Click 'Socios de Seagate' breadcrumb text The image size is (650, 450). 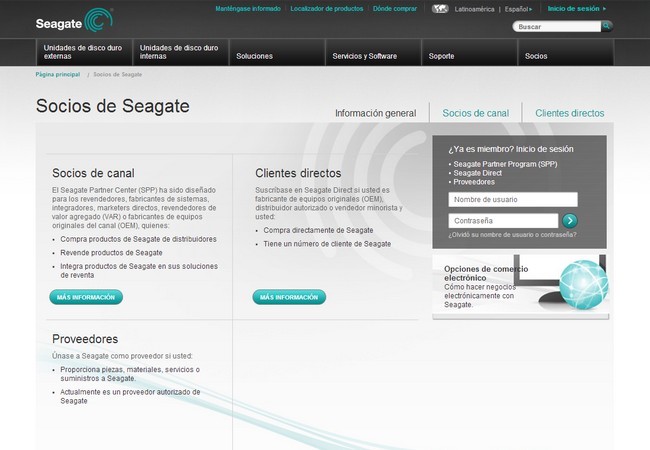[x=117, y=75]
